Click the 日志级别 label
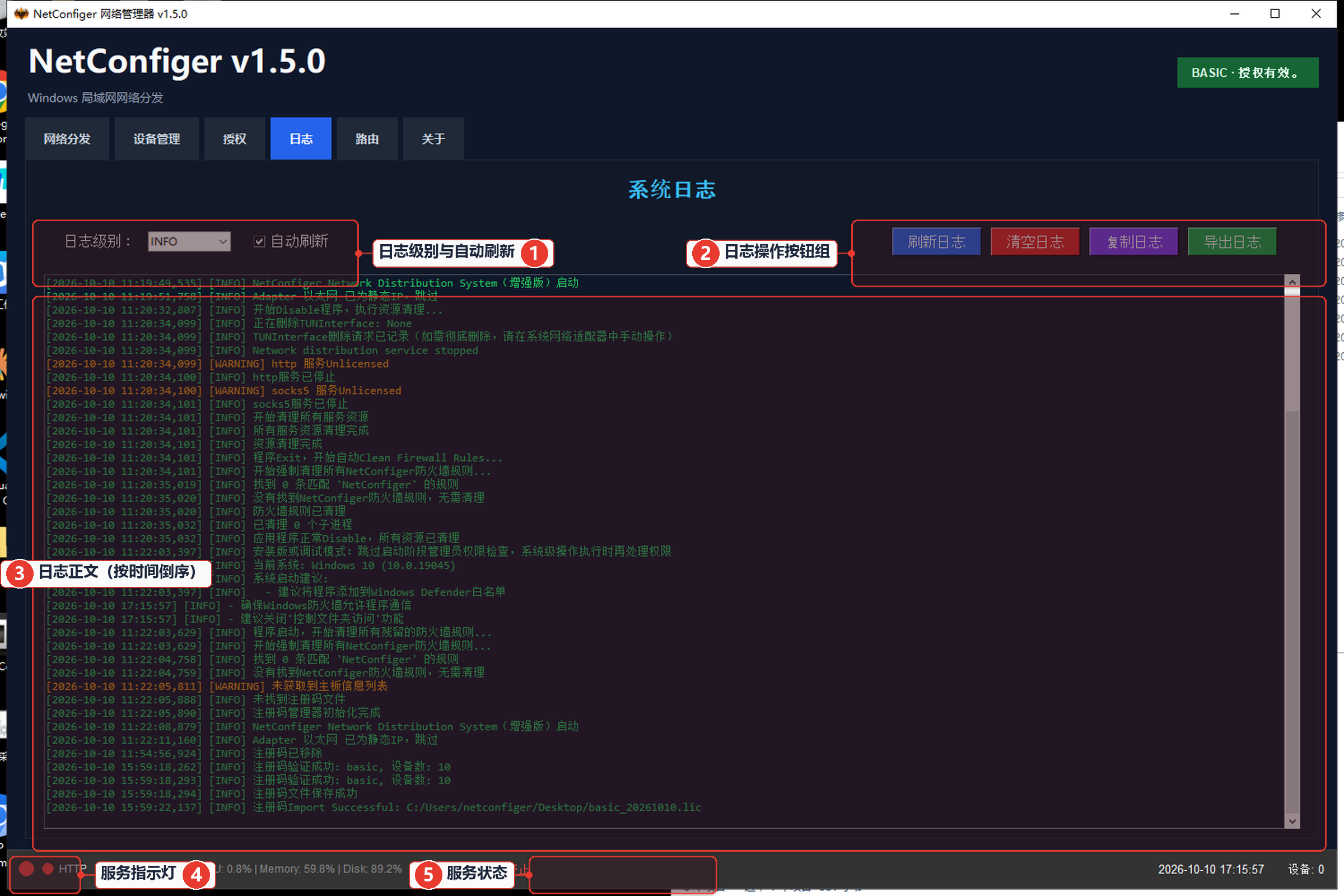The image size is (1344, 896). click(x=97, y=241)
